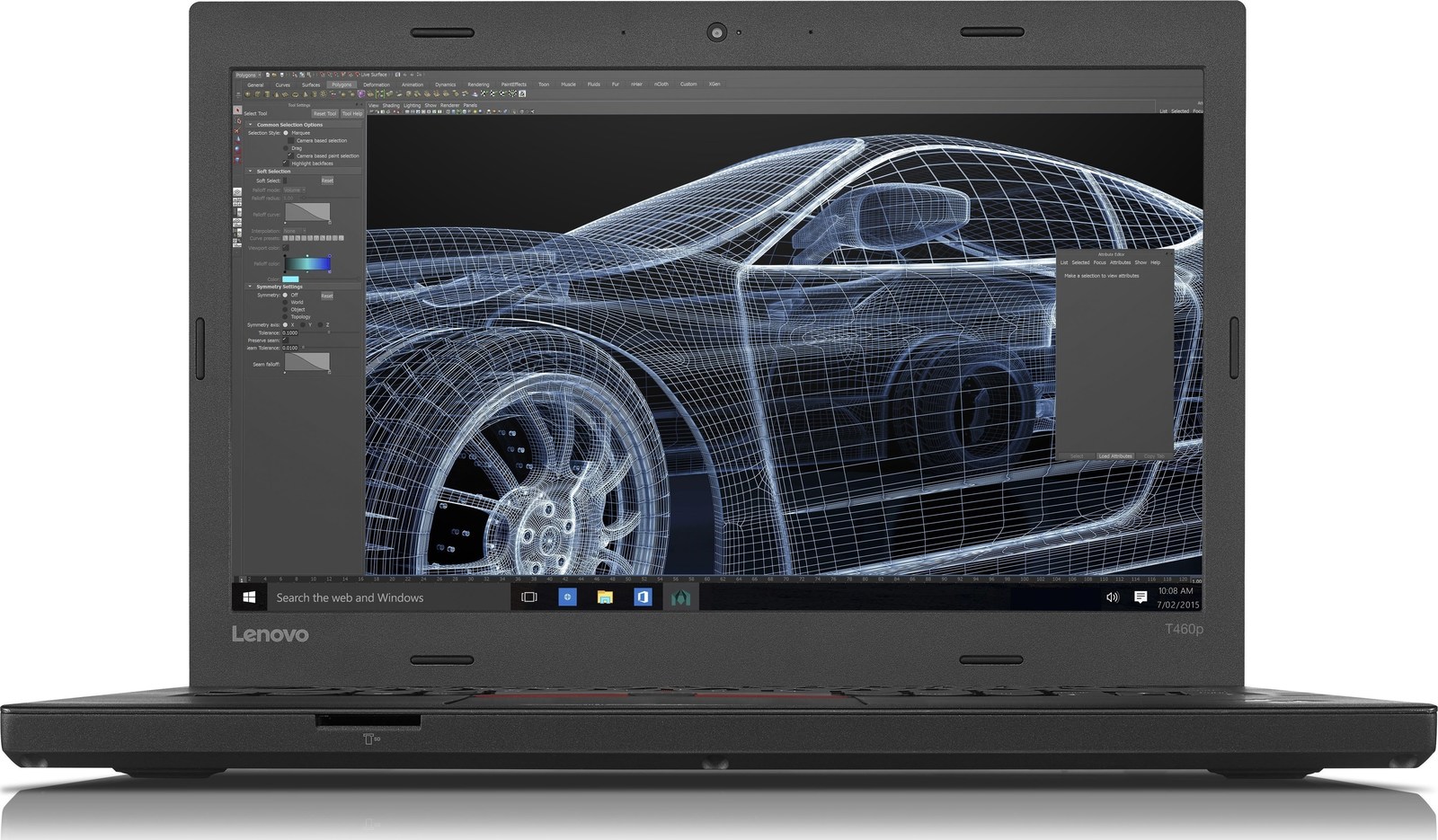Open the Action Center notifications icon

1141,597
